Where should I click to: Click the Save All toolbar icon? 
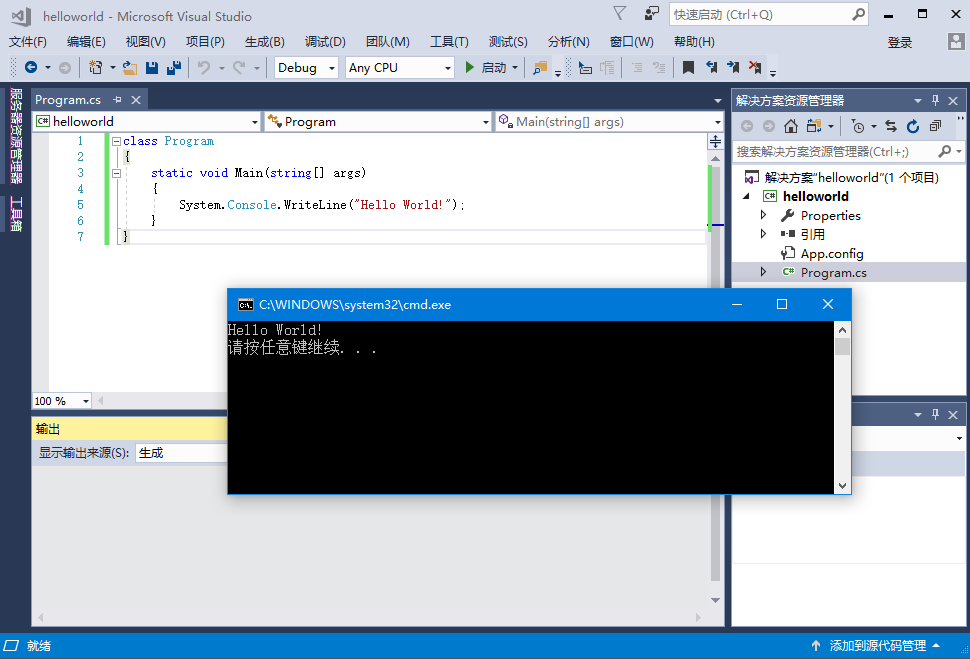pos(174,68)
